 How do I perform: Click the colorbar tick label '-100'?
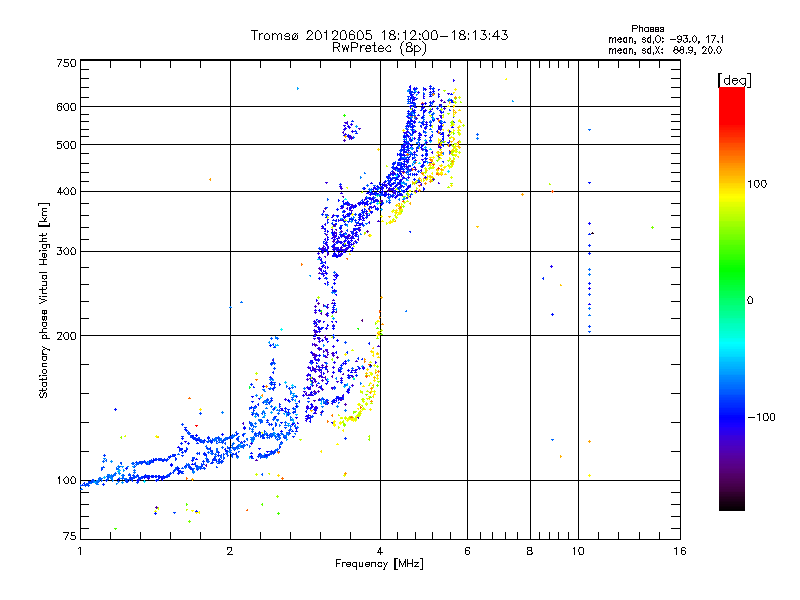point(761,417)
